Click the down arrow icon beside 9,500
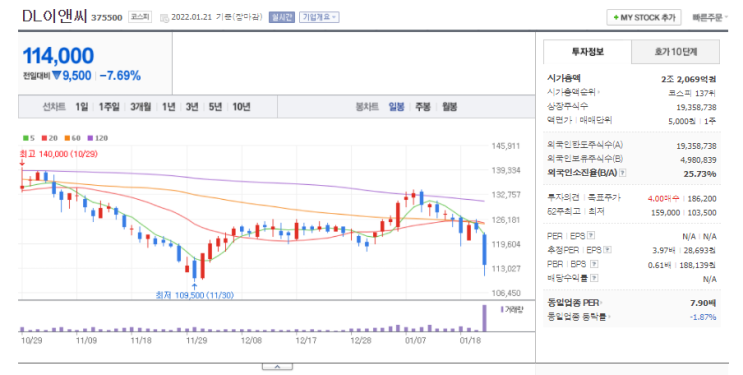This screenshot has height=375, width=743. pyautogui.click(x=57, y=75)
